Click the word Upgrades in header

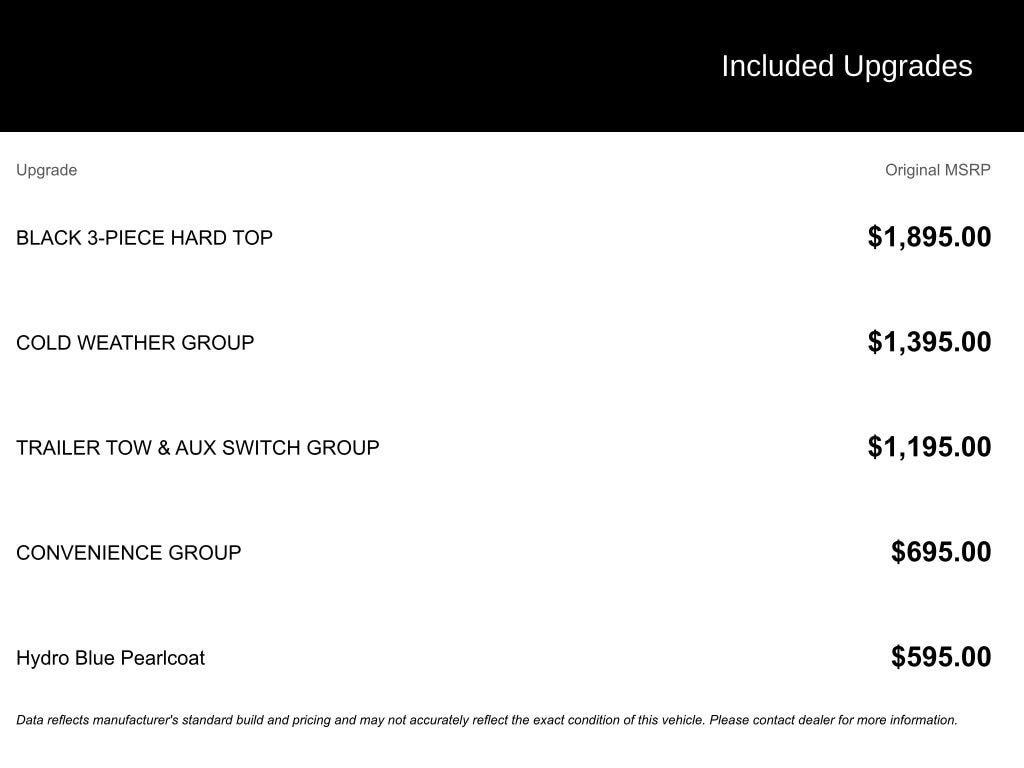[x=908, y=67]
